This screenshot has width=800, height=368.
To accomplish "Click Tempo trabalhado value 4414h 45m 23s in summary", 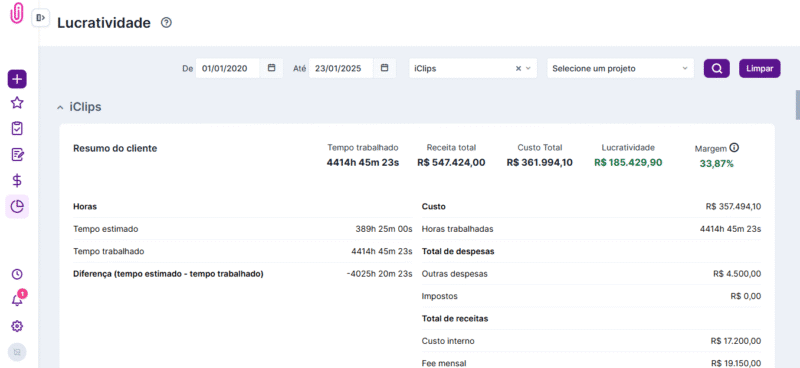I will tap(363, 163).
